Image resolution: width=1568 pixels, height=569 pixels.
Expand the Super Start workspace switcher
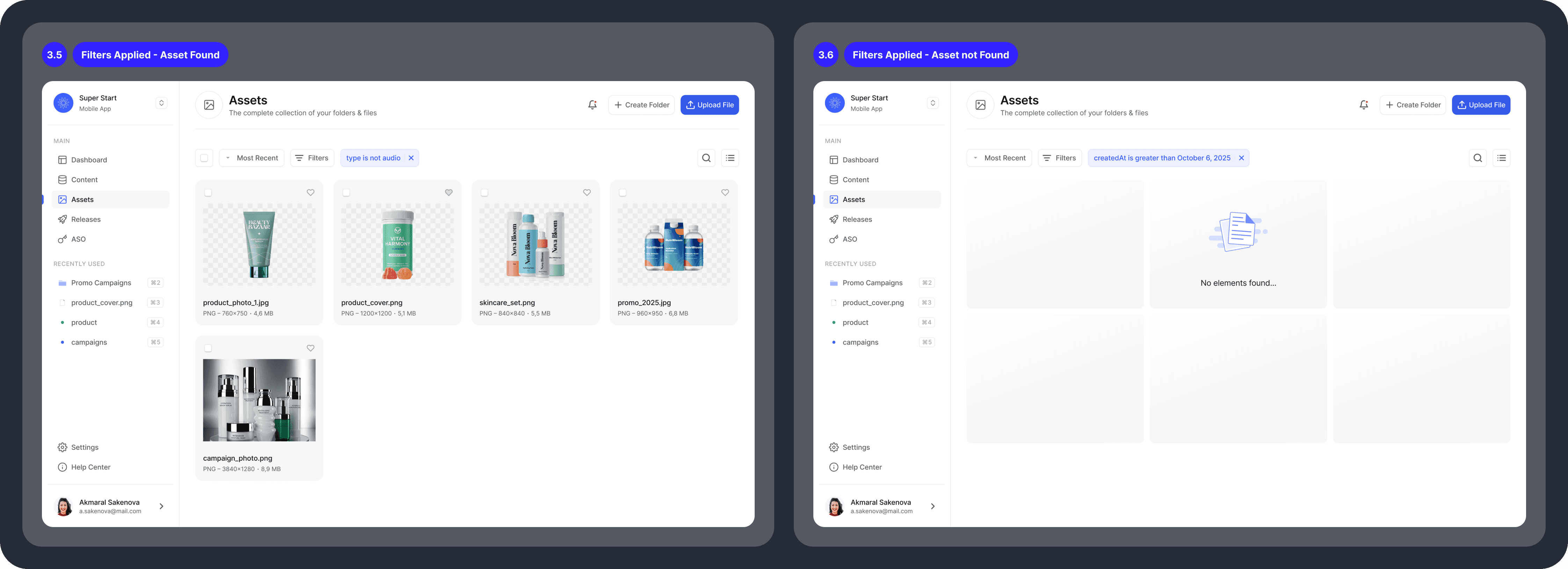pos(161,102)
